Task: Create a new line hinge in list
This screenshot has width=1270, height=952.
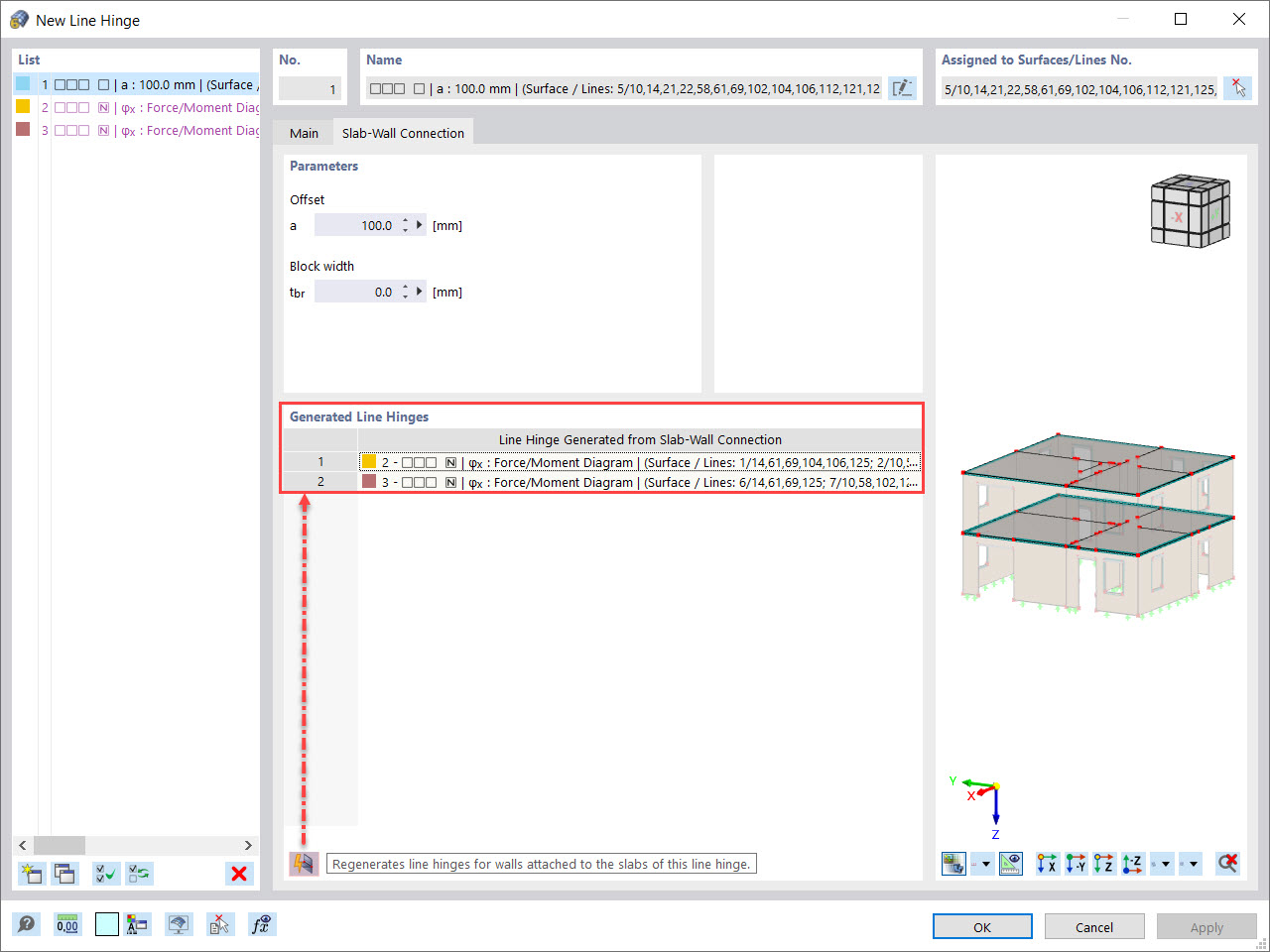Action: (x=32, y=874)
